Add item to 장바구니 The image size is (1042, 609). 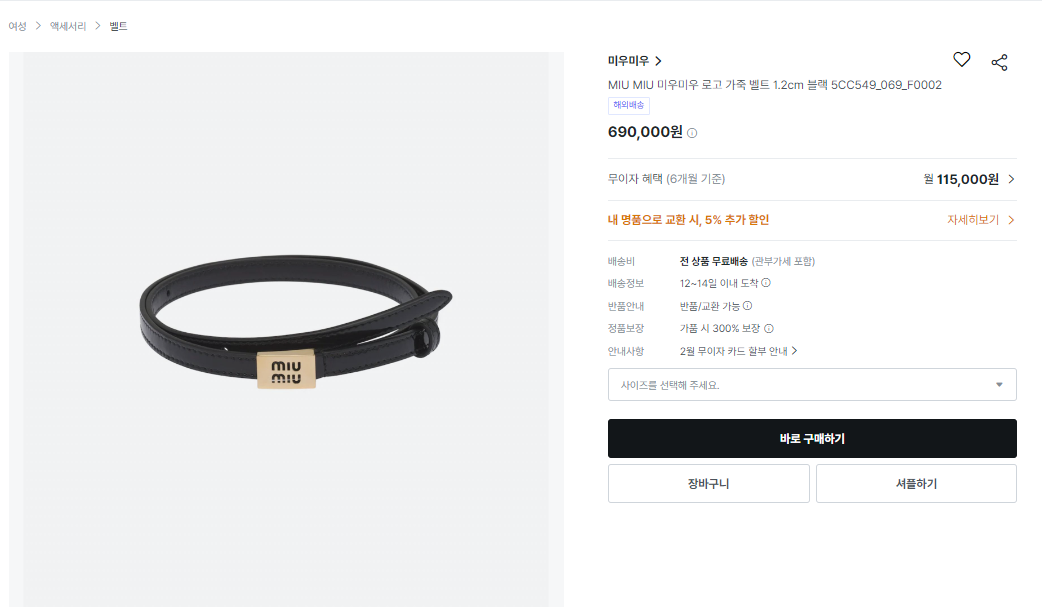pos(708,483)
